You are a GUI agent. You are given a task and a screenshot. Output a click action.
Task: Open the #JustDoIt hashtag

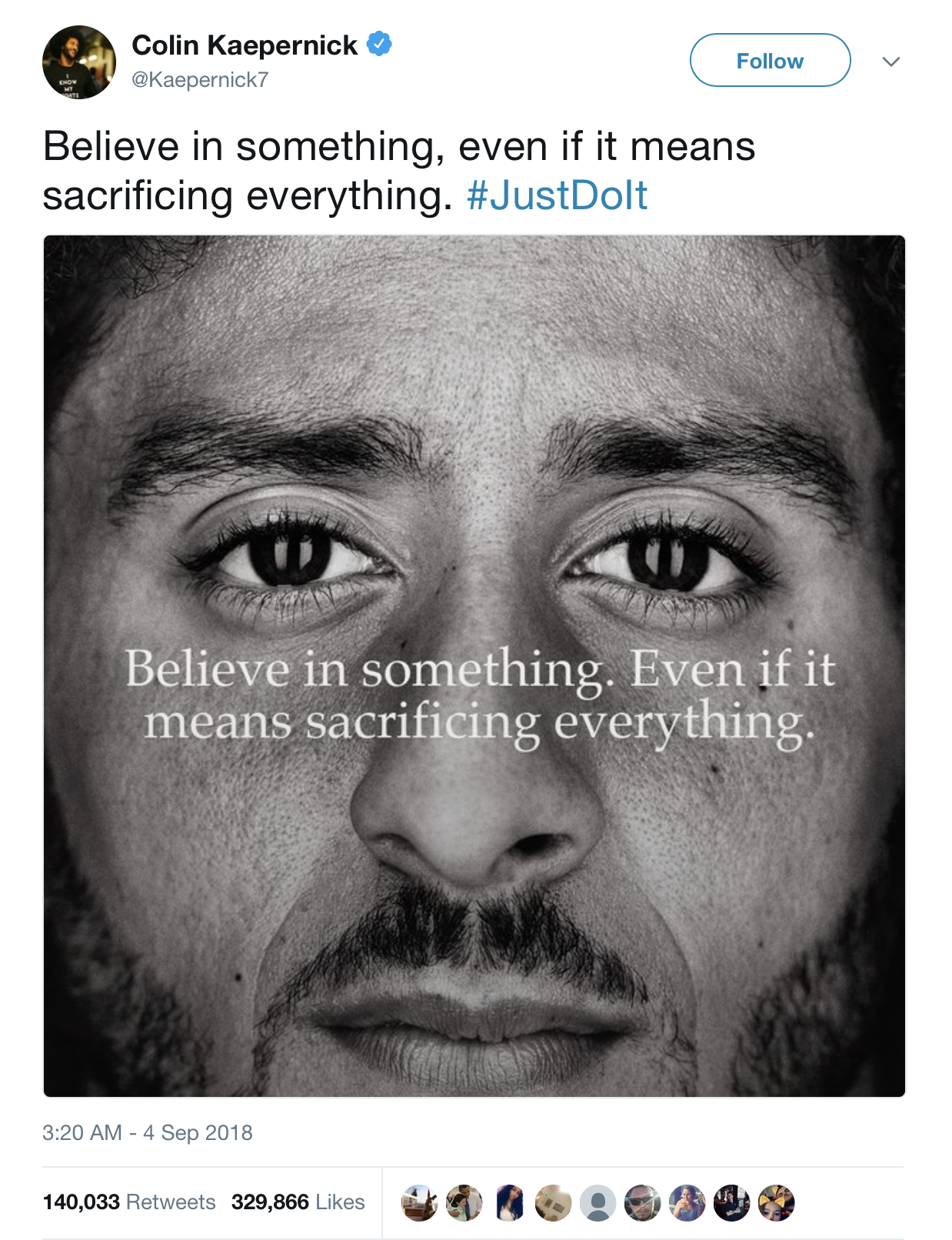coord(557,195)
